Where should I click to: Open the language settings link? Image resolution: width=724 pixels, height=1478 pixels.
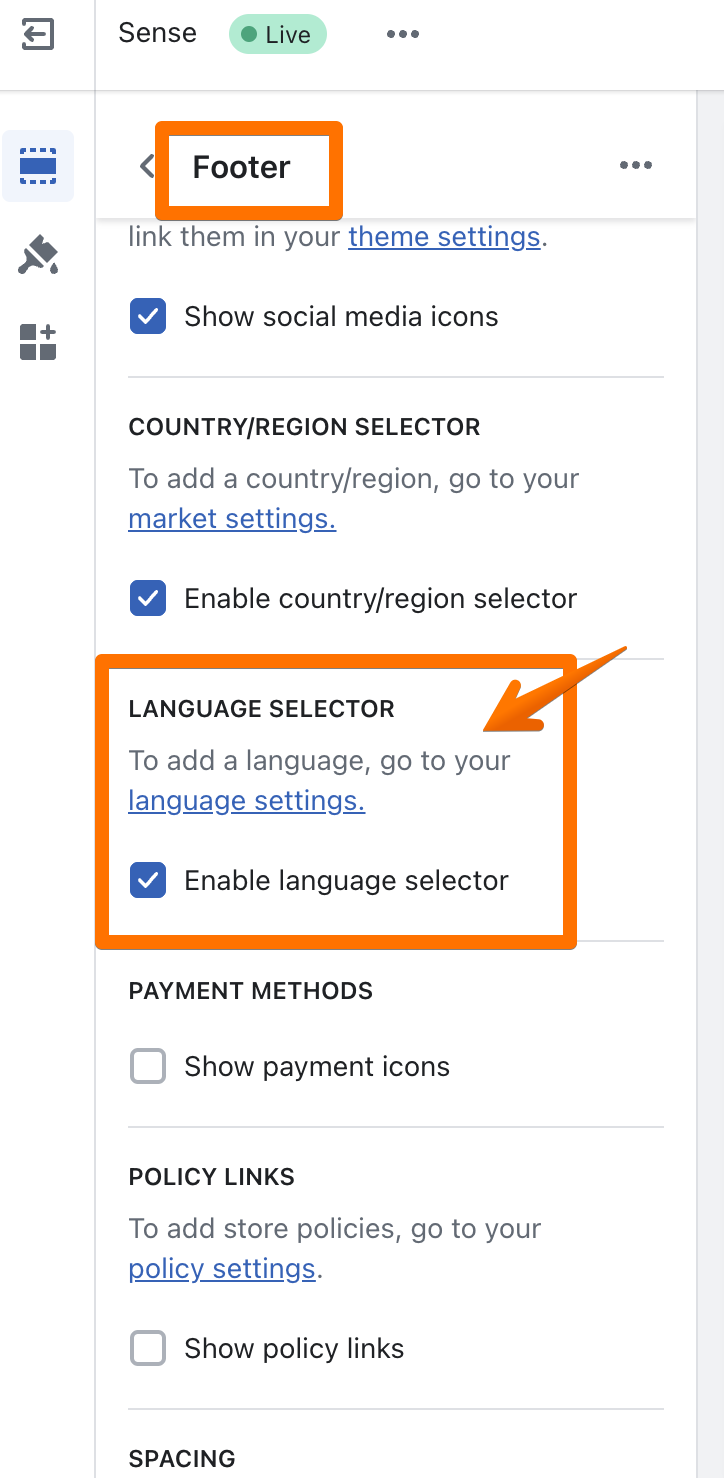(x=247, y=801)
